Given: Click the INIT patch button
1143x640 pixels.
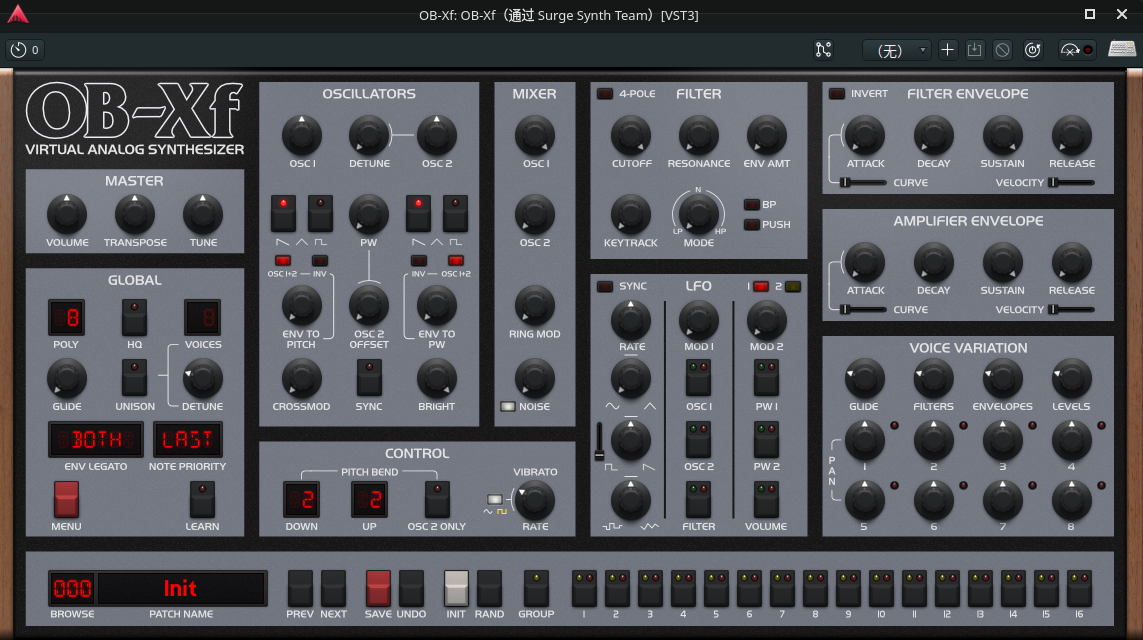Looking at the screenshot, I should click(x=456, y=588).
